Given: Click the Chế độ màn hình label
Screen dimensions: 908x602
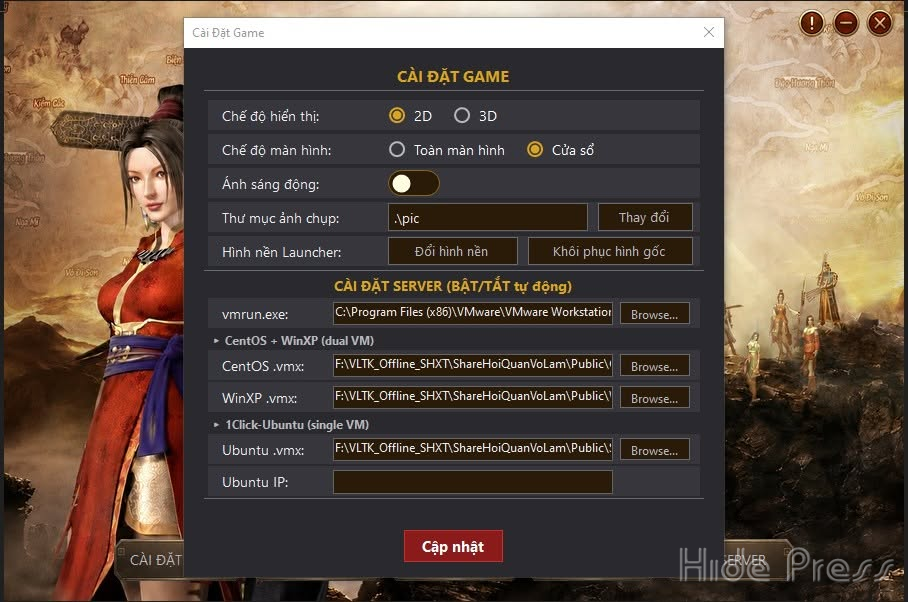Looking at the screenshot, I should [x=277, y=150].
